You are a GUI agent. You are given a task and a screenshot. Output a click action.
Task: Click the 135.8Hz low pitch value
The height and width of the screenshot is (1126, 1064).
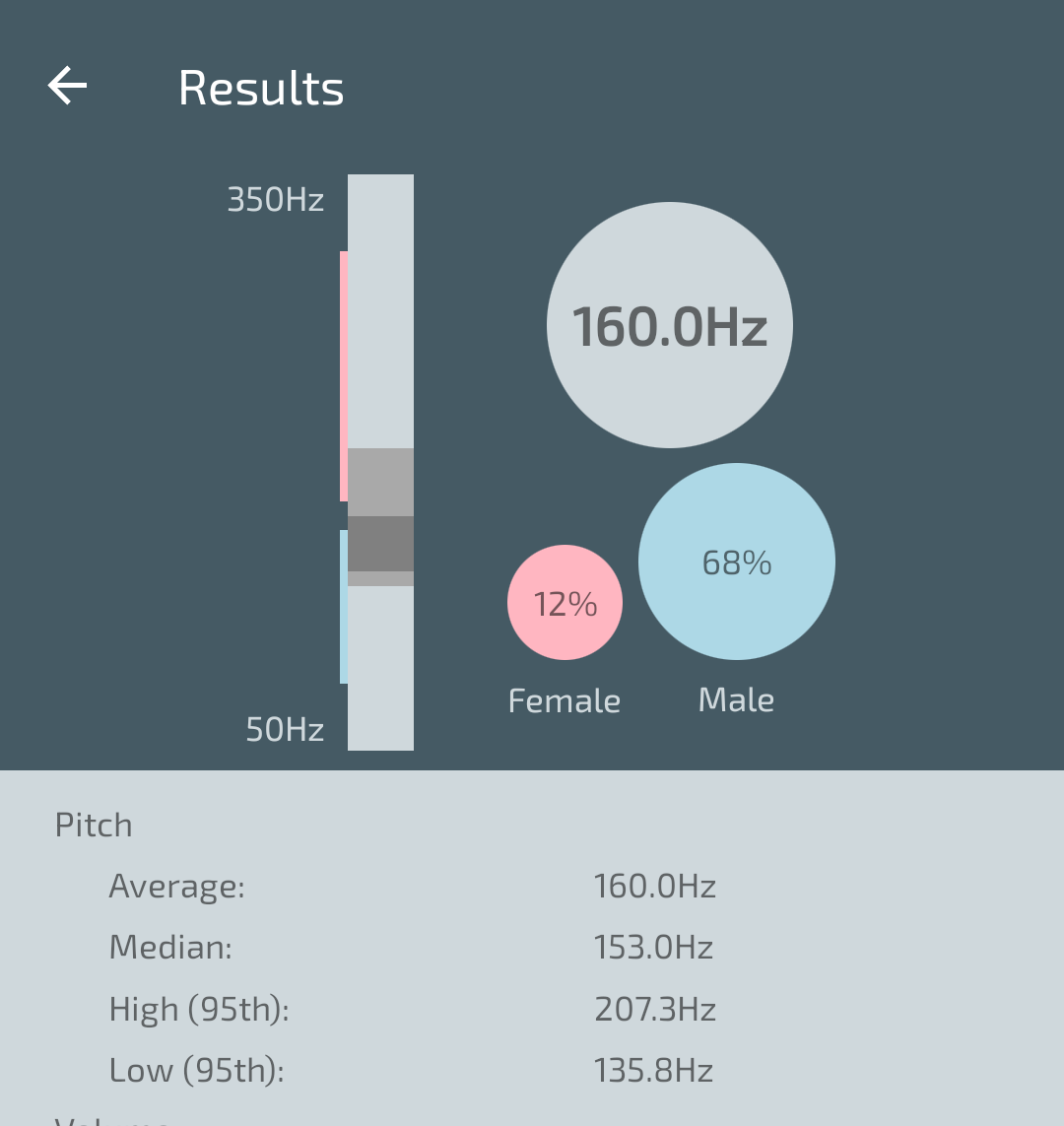pos(653,1070)
